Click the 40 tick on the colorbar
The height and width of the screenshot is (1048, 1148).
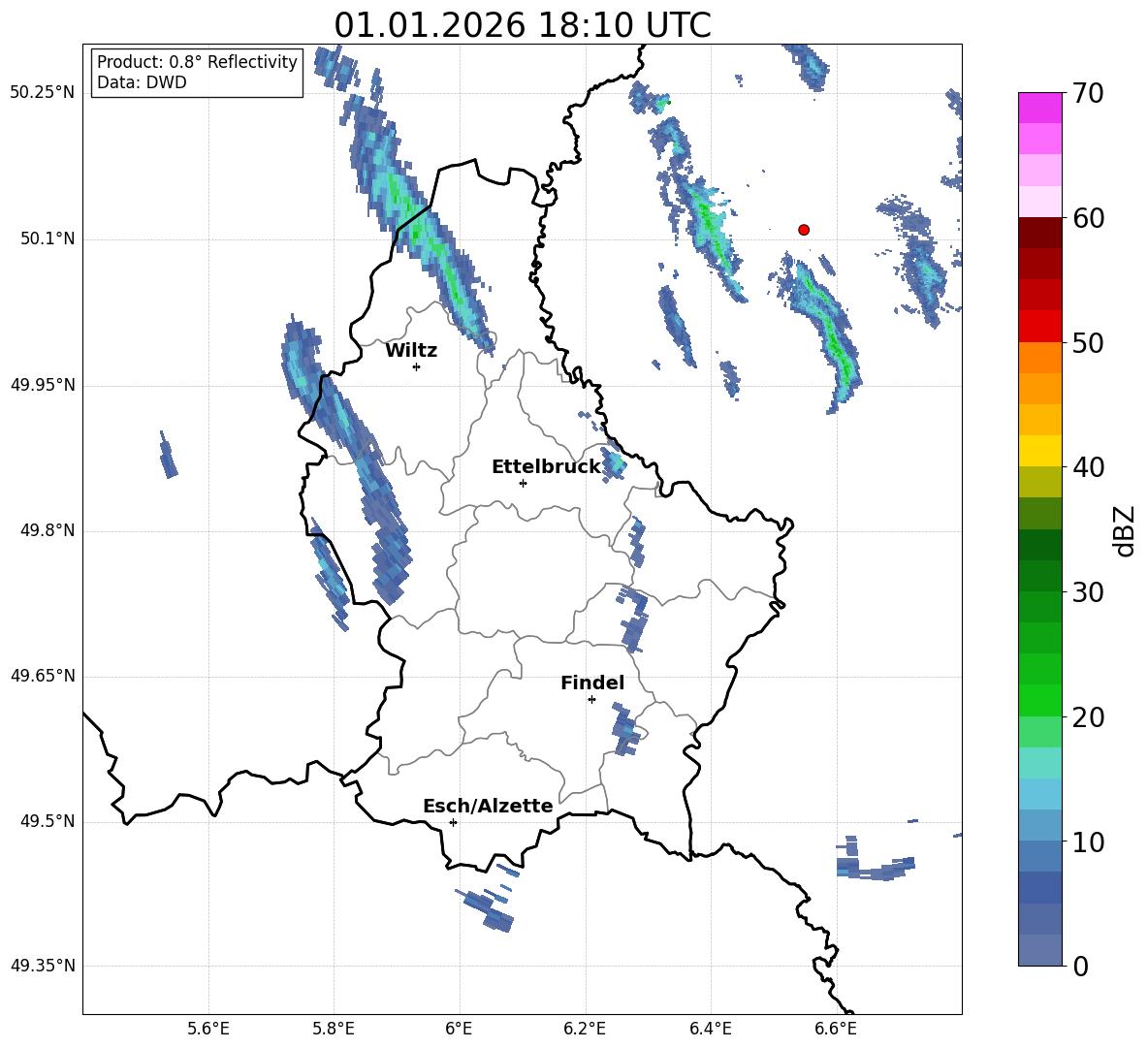tap(1088, 467)
